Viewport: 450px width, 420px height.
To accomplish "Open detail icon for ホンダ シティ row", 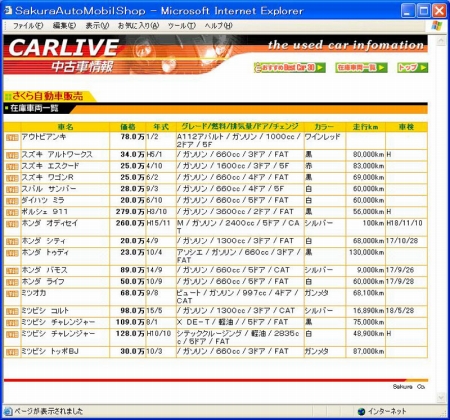I will 12,242.
